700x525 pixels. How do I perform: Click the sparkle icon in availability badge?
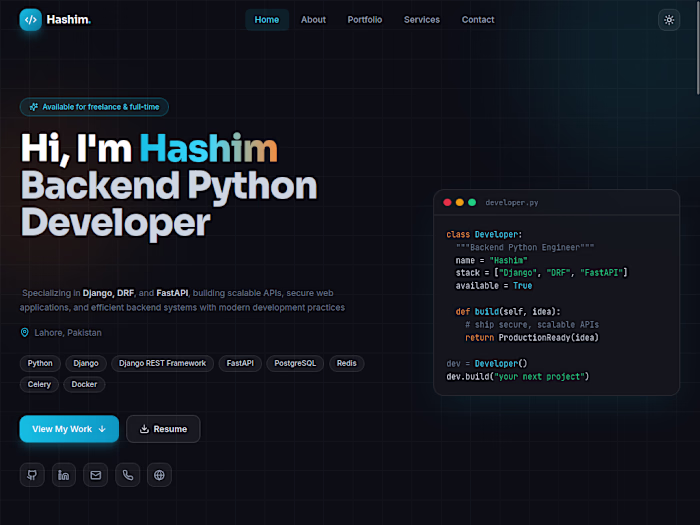click(33, 107)
